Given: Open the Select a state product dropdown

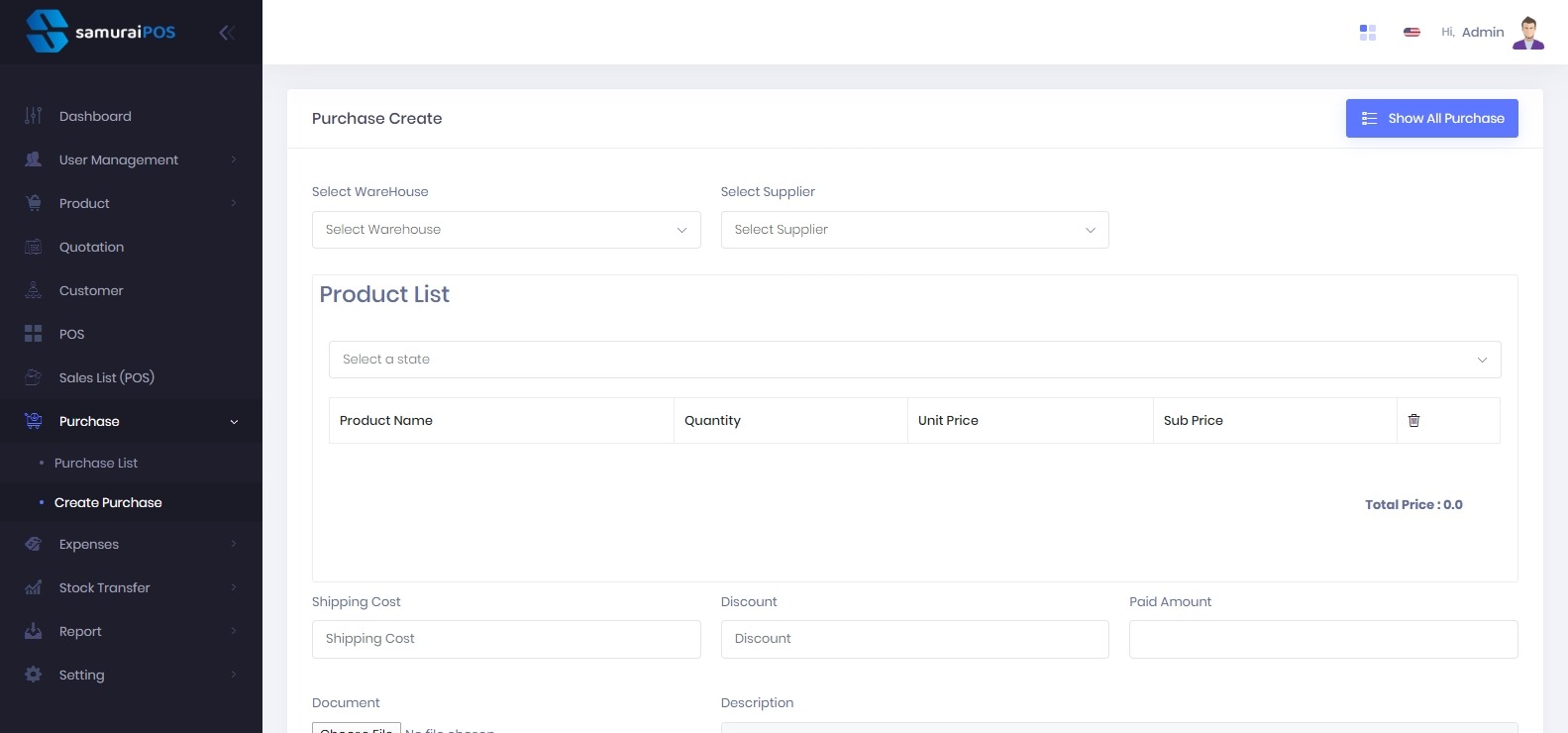Looking at the screenshot, I should coord(914,360).
